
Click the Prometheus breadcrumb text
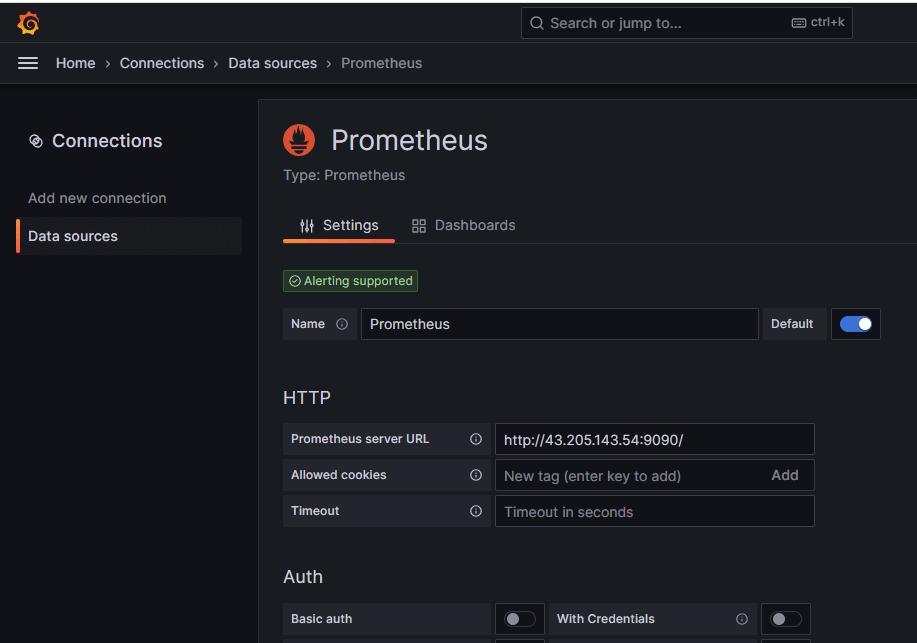tap(381, 63)
